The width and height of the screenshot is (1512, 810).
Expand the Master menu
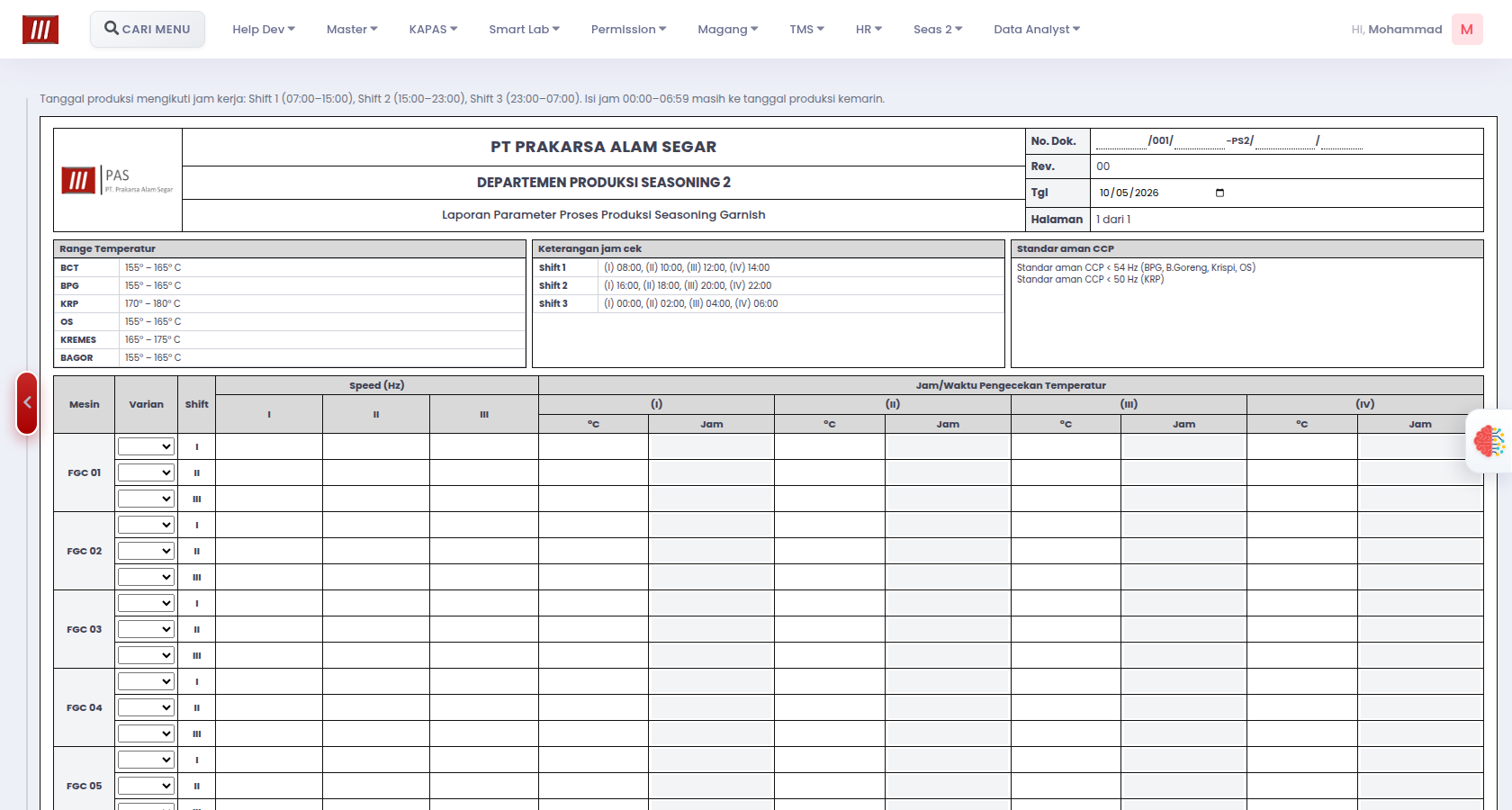(x=352, y=29)
